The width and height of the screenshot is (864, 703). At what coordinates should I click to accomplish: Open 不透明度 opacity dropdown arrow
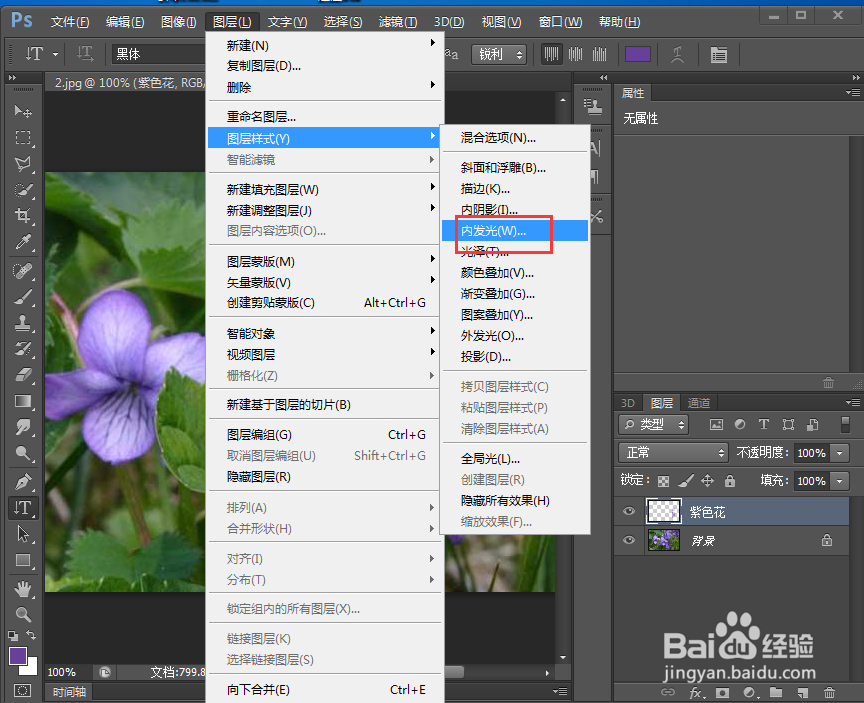point(839,453)
